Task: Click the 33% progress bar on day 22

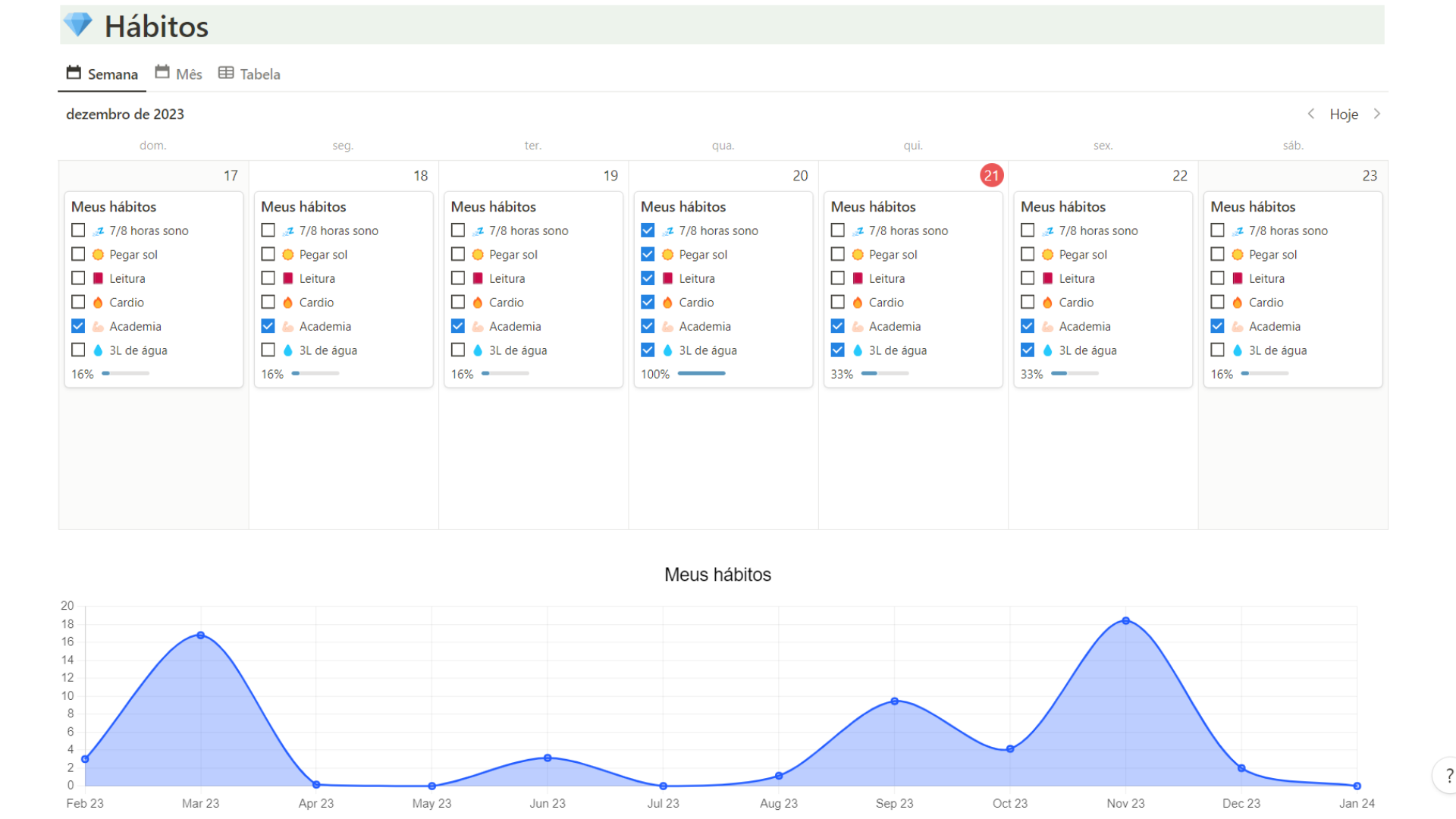Action: [1075, 373]
